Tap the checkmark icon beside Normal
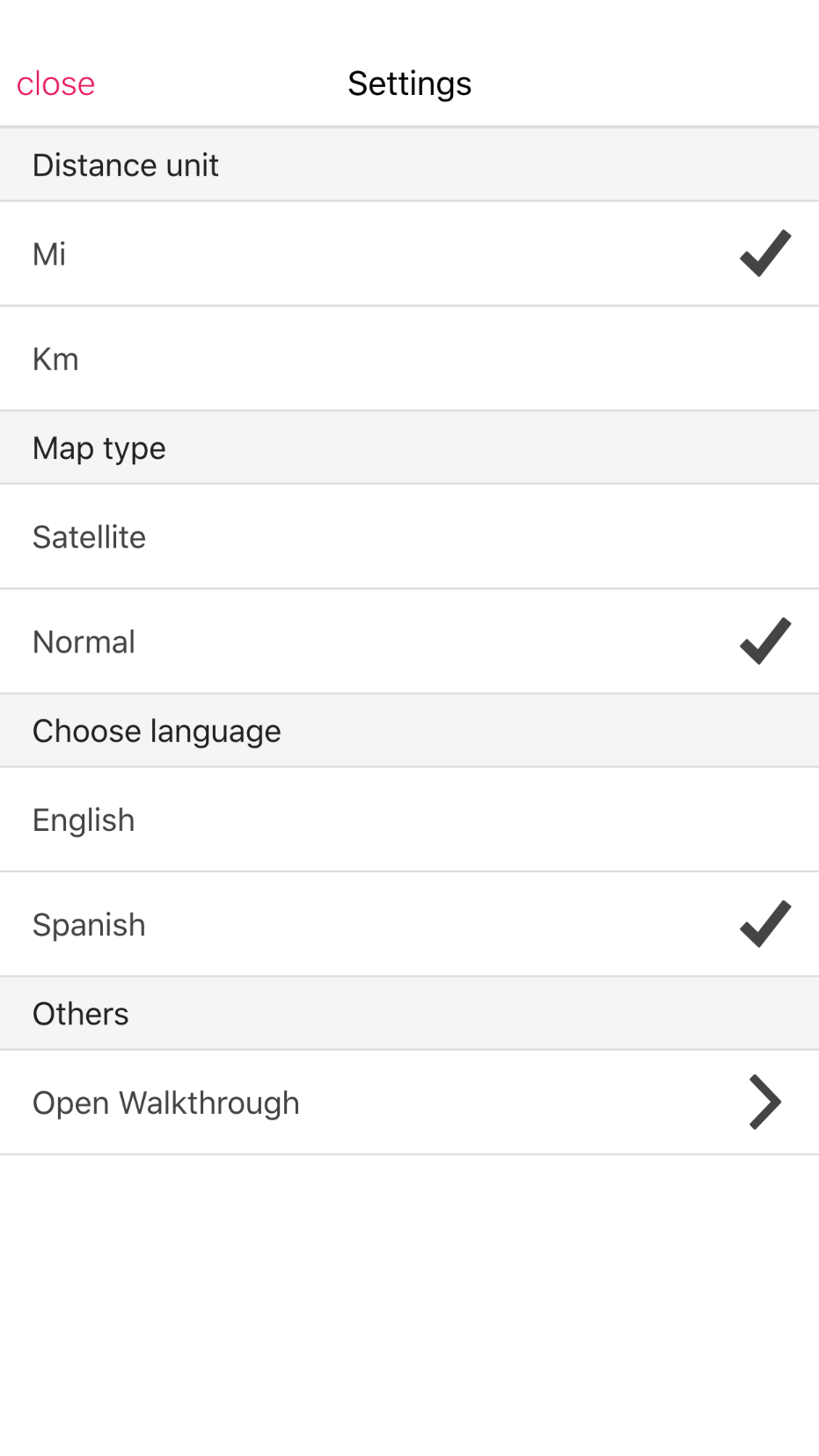Viewport: 819px width, 1456px height. coord(764,641)
